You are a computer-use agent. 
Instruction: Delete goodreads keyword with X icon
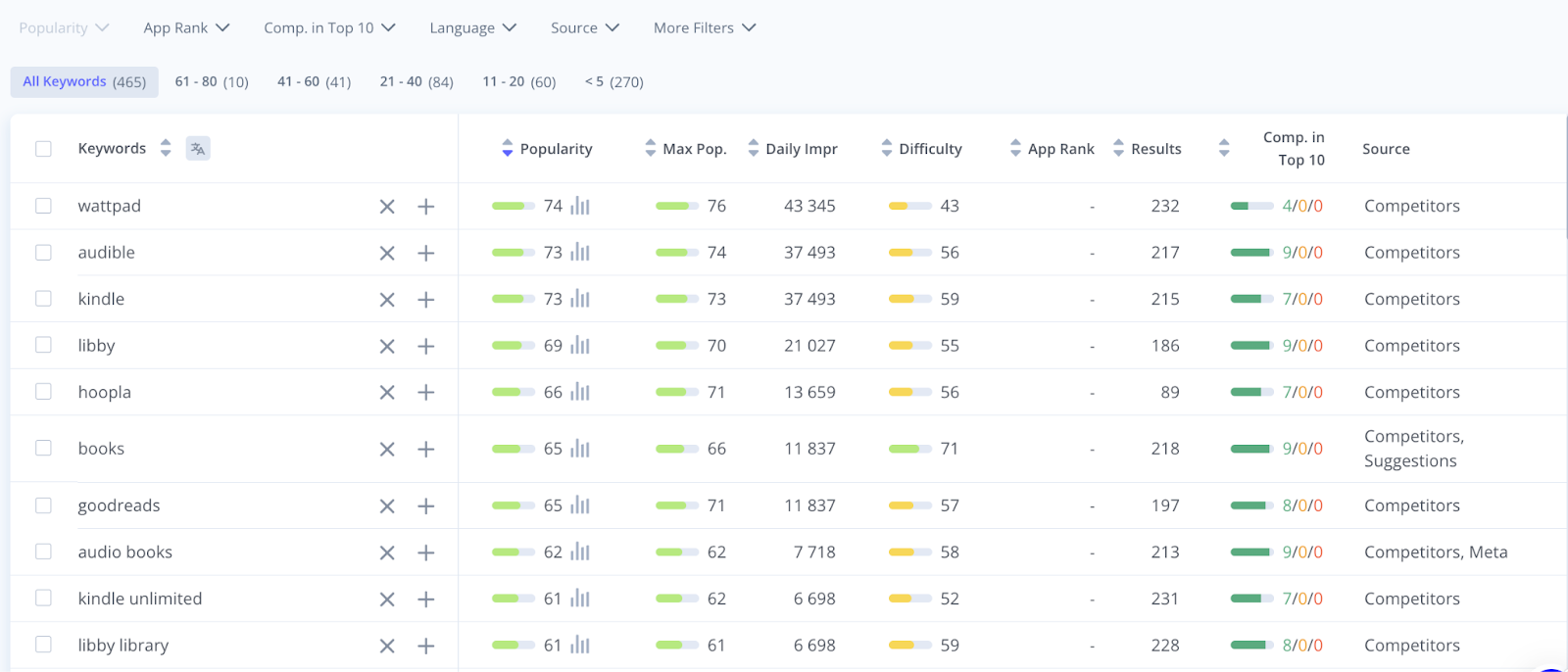tap(387, 506)
